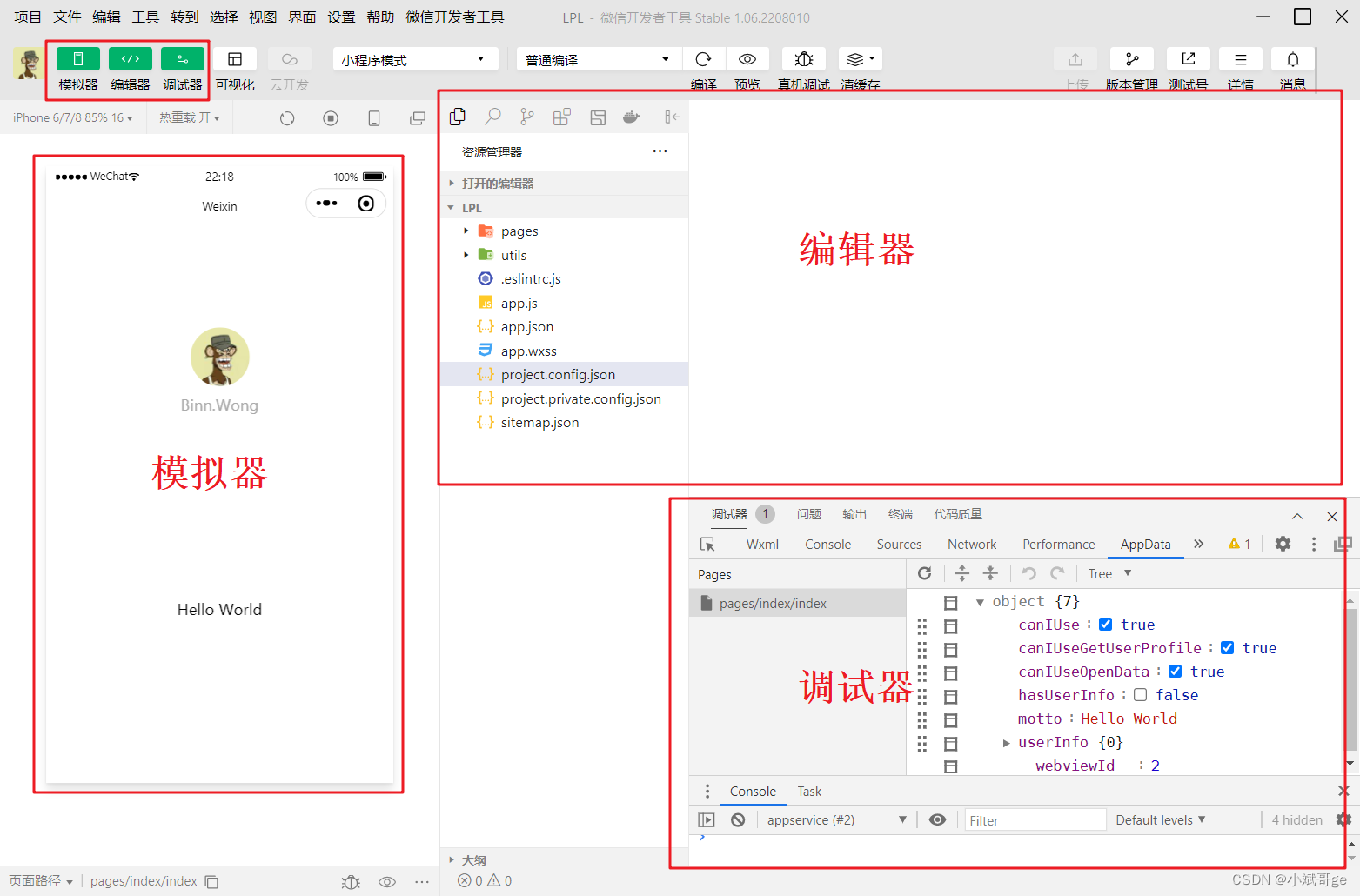Open the 普通编译 compile mode dropdown
Image resolution: width=1360 pixels, height=896 pixels.
coord(598,58)
